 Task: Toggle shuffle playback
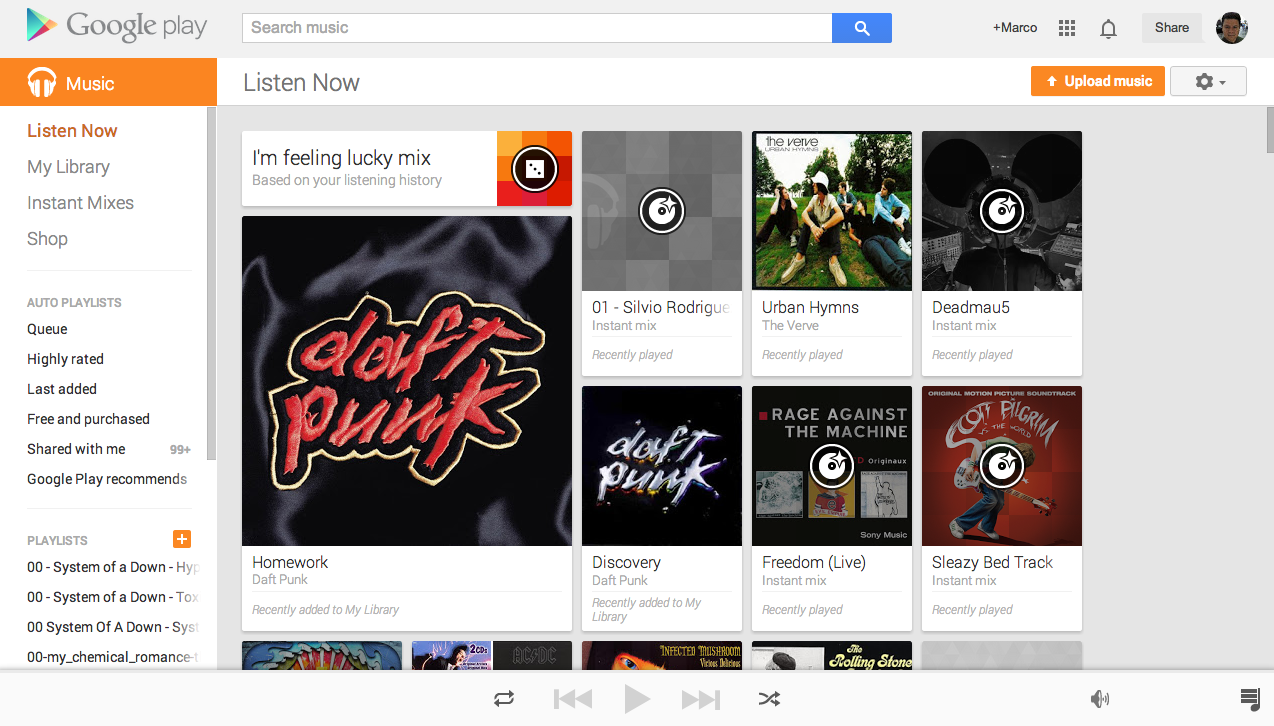pyautogui.click(x=769, y=699)
